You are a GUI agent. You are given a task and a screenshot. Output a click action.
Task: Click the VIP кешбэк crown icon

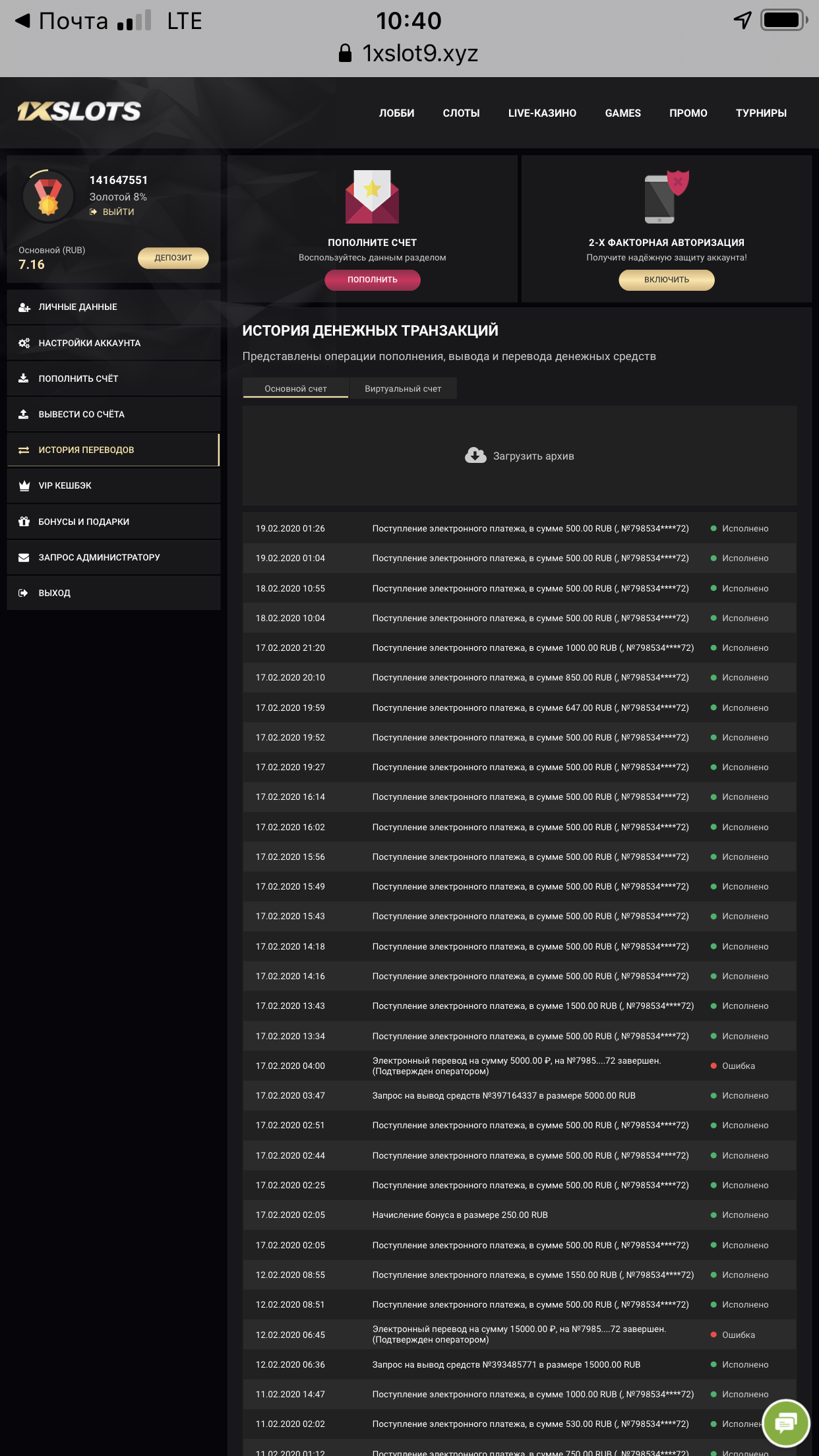pyautogui.click(x=24, y=486)
